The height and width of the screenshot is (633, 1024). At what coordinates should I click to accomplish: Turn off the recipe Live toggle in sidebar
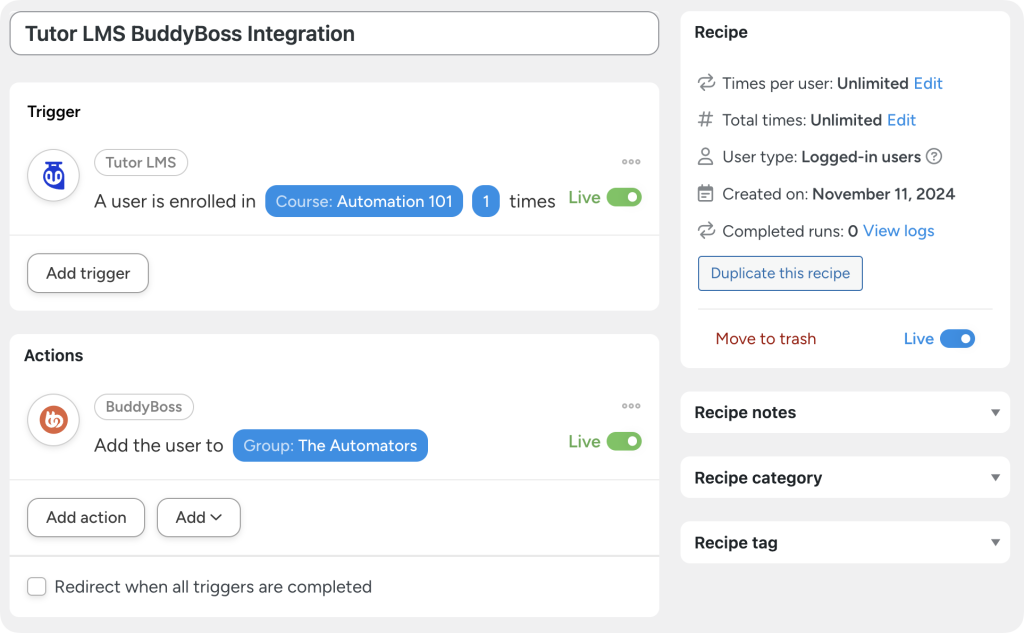(957, 338)
